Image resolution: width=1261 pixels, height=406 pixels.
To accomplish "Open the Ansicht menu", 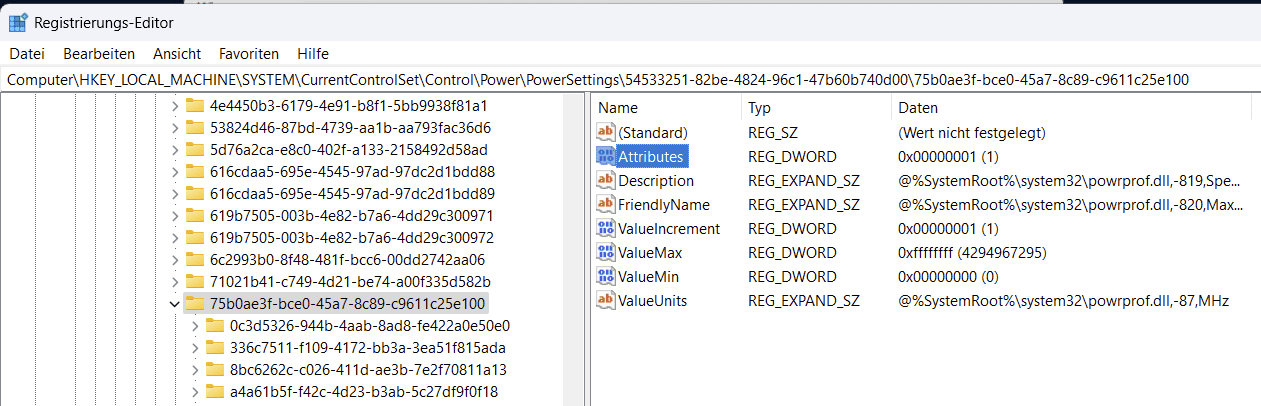I will tap(177, 53).
